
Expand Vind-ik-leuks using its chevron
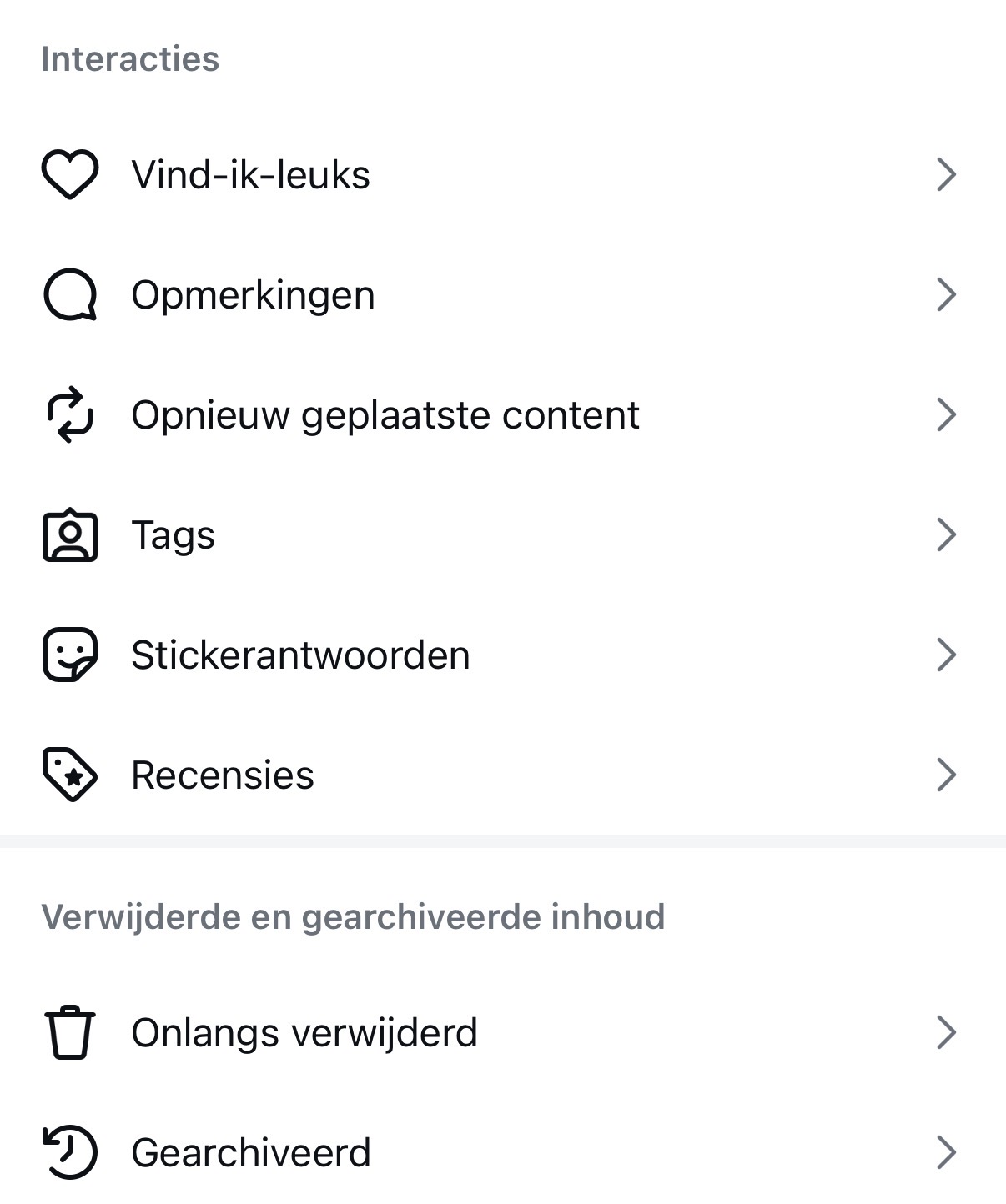point(946,175)
